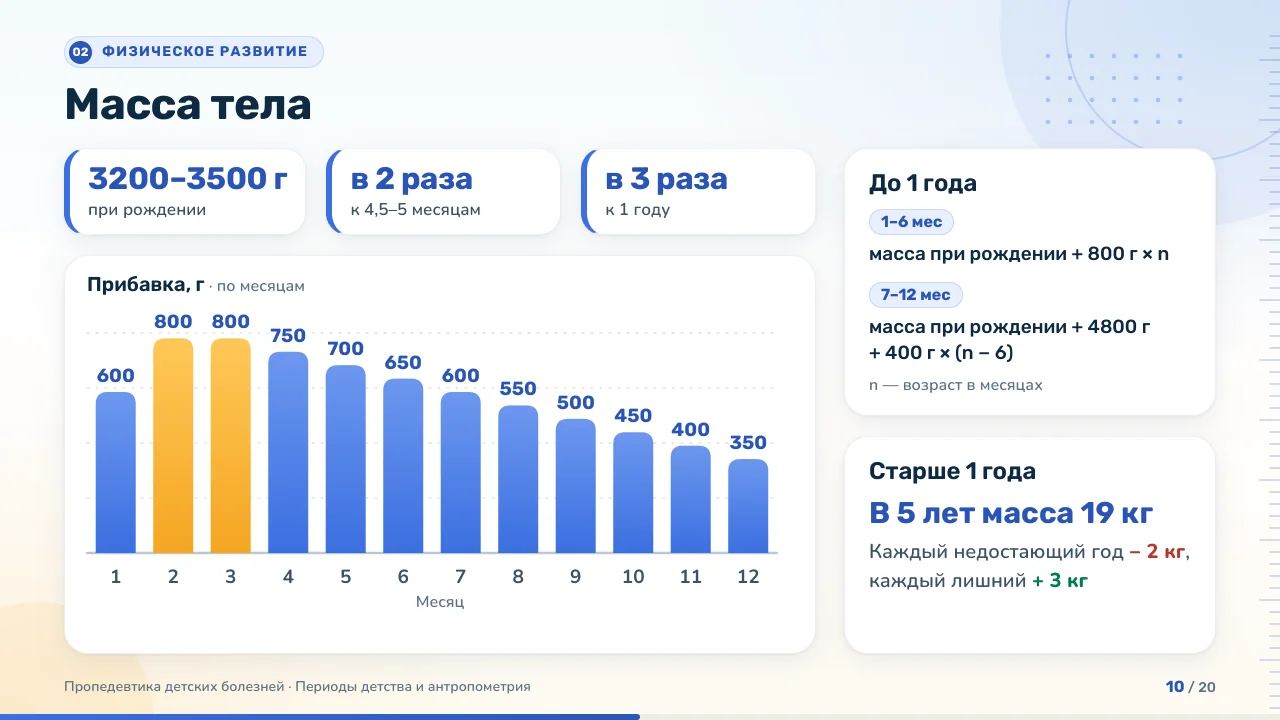
Task: Click the "Месяц" axis title
Action: tap(440, 602)
